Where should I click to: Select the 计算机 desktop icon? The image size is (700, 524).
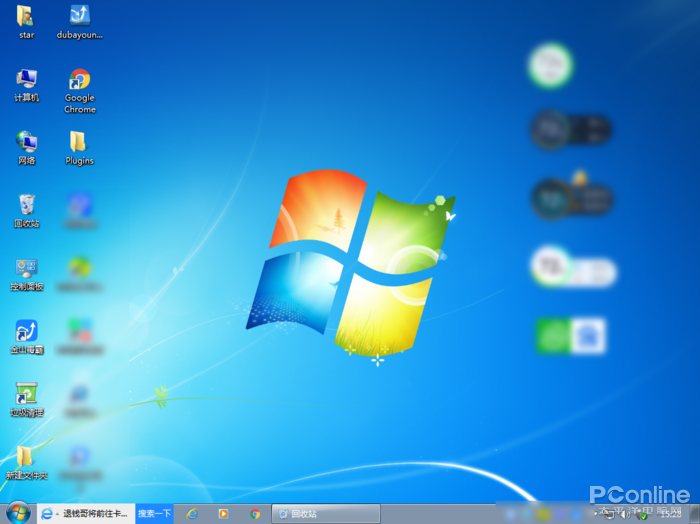(27, 85)
